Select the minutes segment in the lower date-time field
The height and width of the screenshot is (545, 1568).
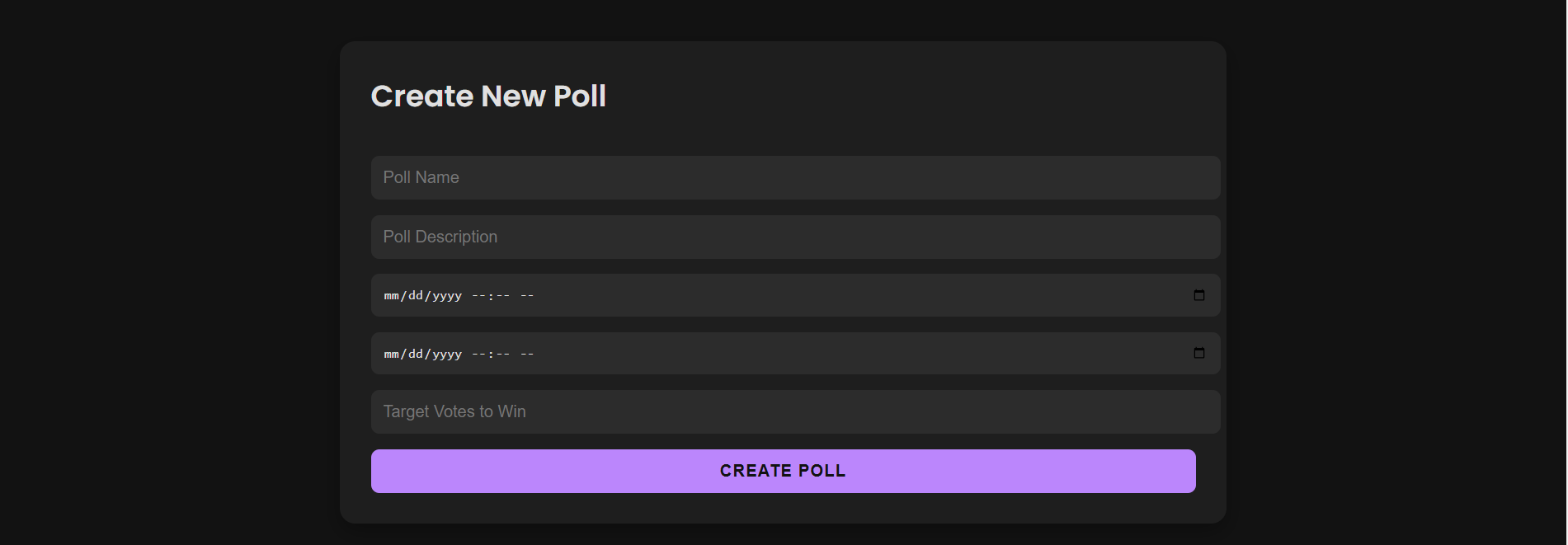tap(503, 355)
